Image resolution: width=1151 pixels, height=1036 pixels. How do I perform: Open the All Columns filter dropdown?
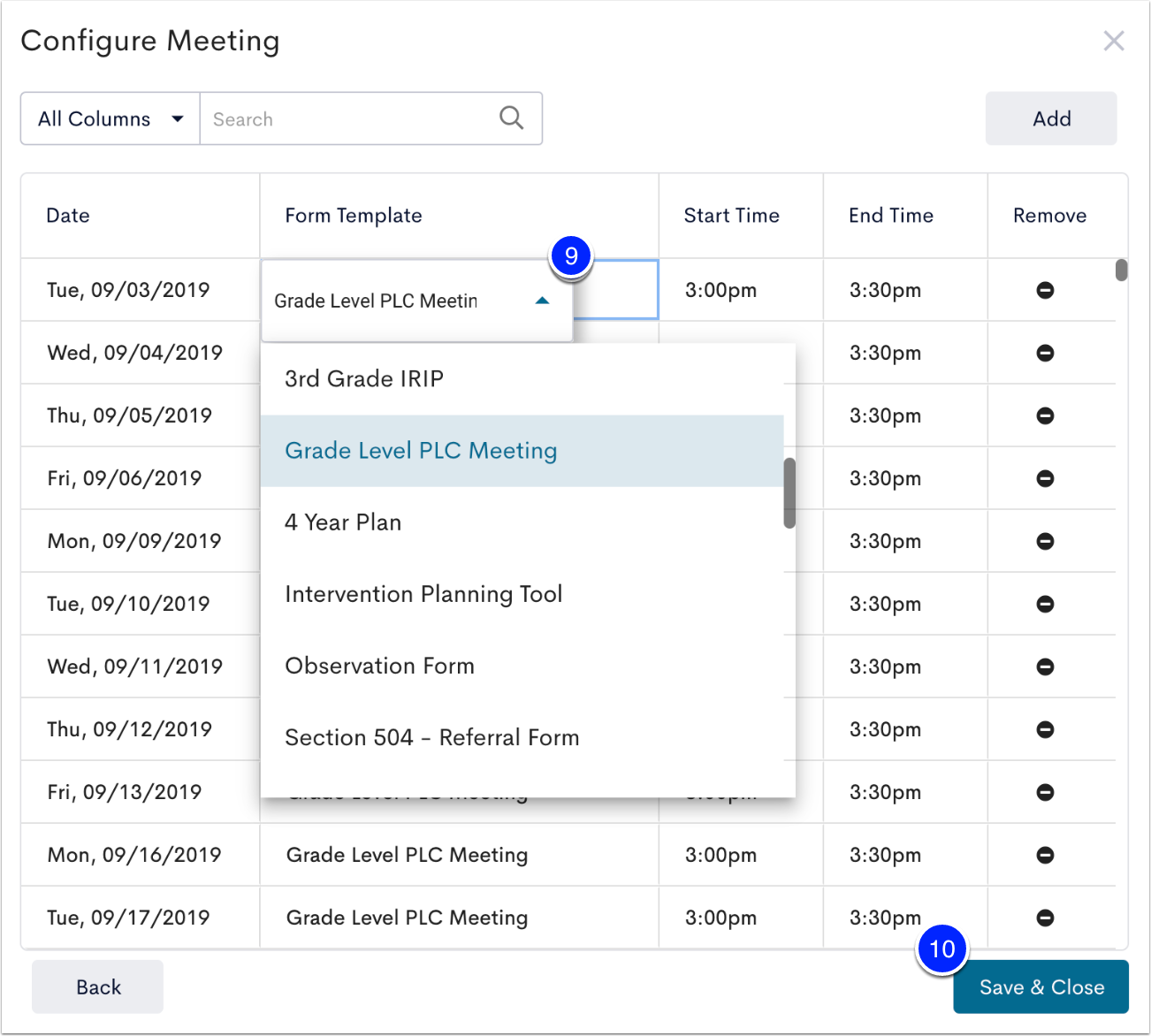(111, 118)
